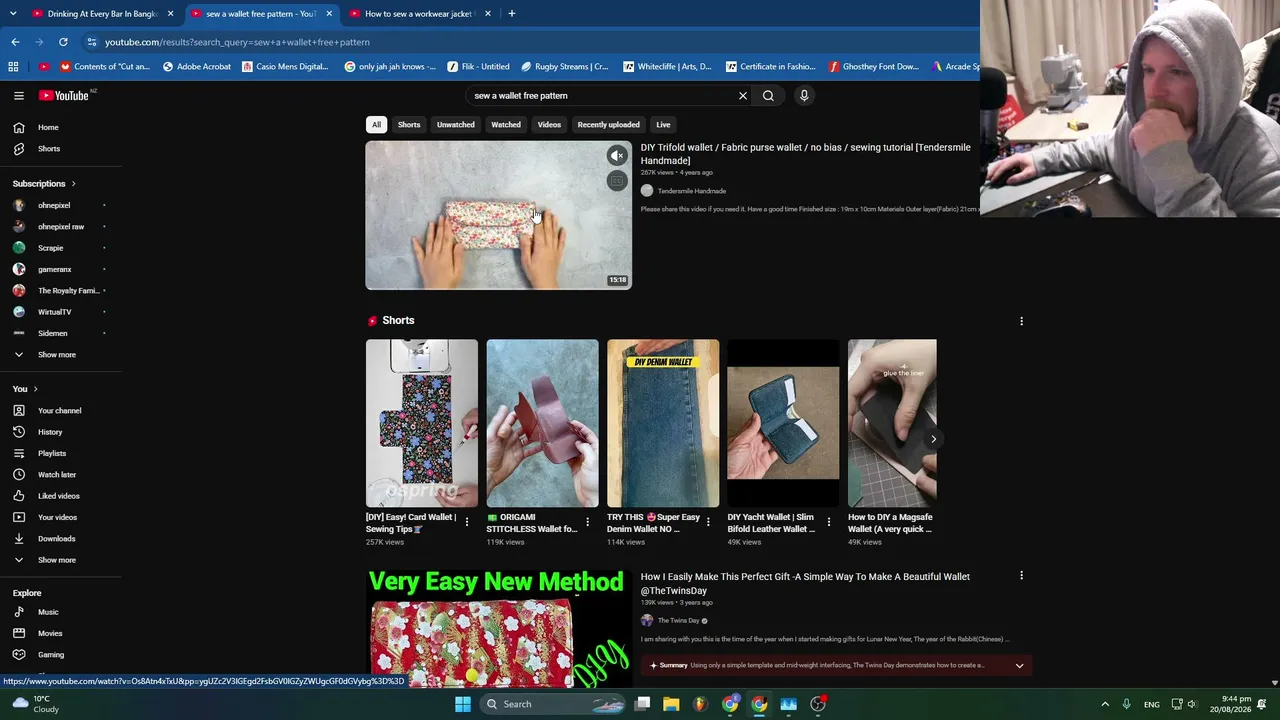Select the Videos filter chip
Image resolution: width=1280 pixels, height=720 pixels.
coord(549,125)
